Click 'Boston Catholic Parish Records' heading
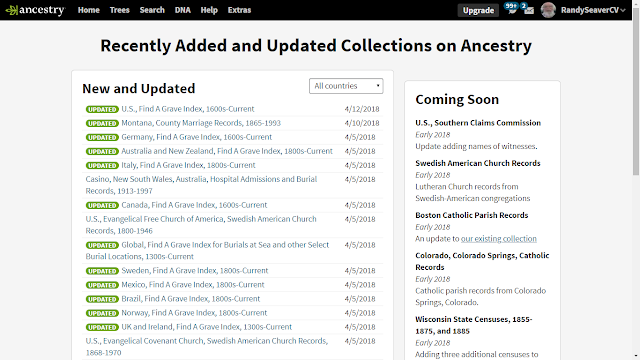Image resolution: width=640 pixels, height=360 pixels. [x=471, y=215]
